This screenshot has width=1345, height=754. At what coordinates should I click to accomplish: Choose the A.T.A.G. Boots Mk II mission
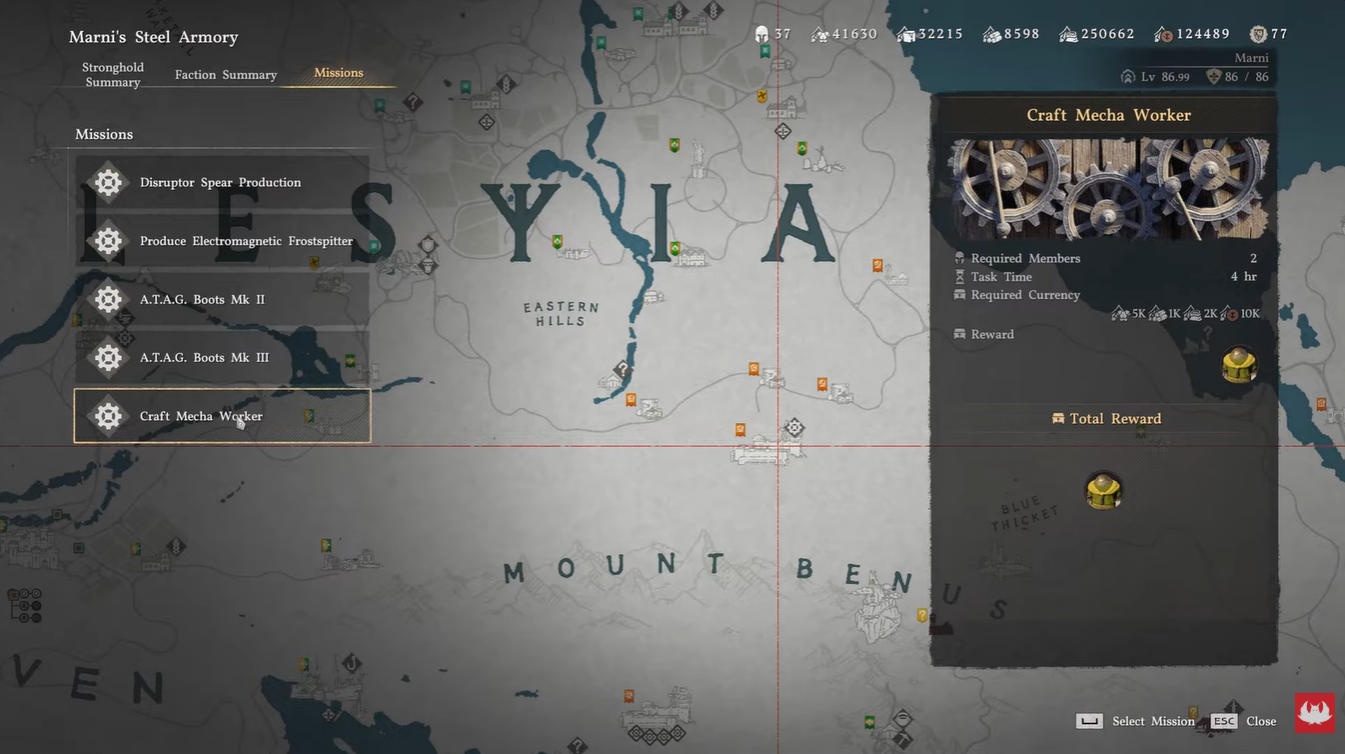click(x=222, y=299)
